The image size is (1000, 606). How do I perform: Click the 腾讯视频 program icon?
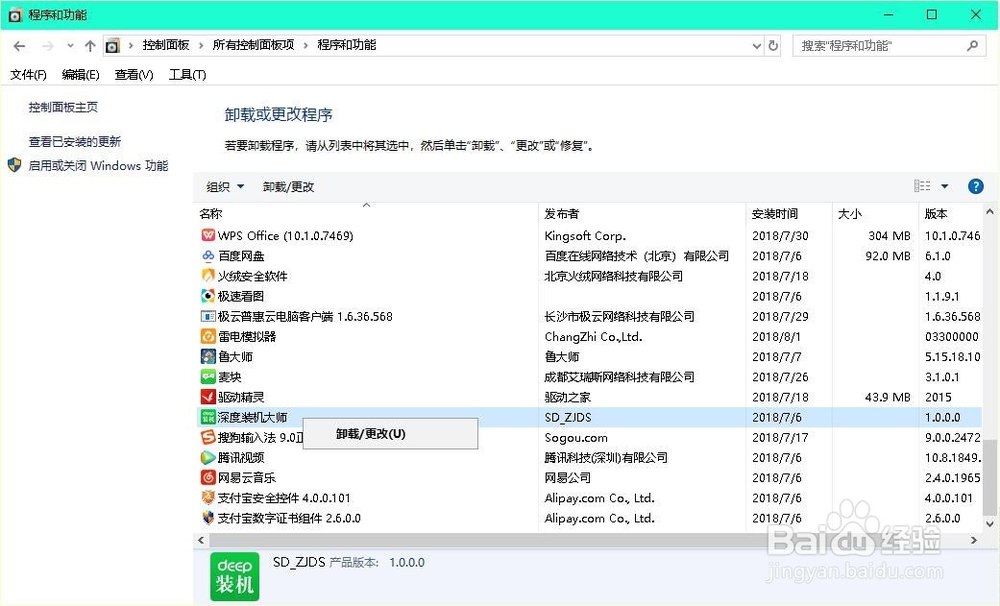[207, 457]
